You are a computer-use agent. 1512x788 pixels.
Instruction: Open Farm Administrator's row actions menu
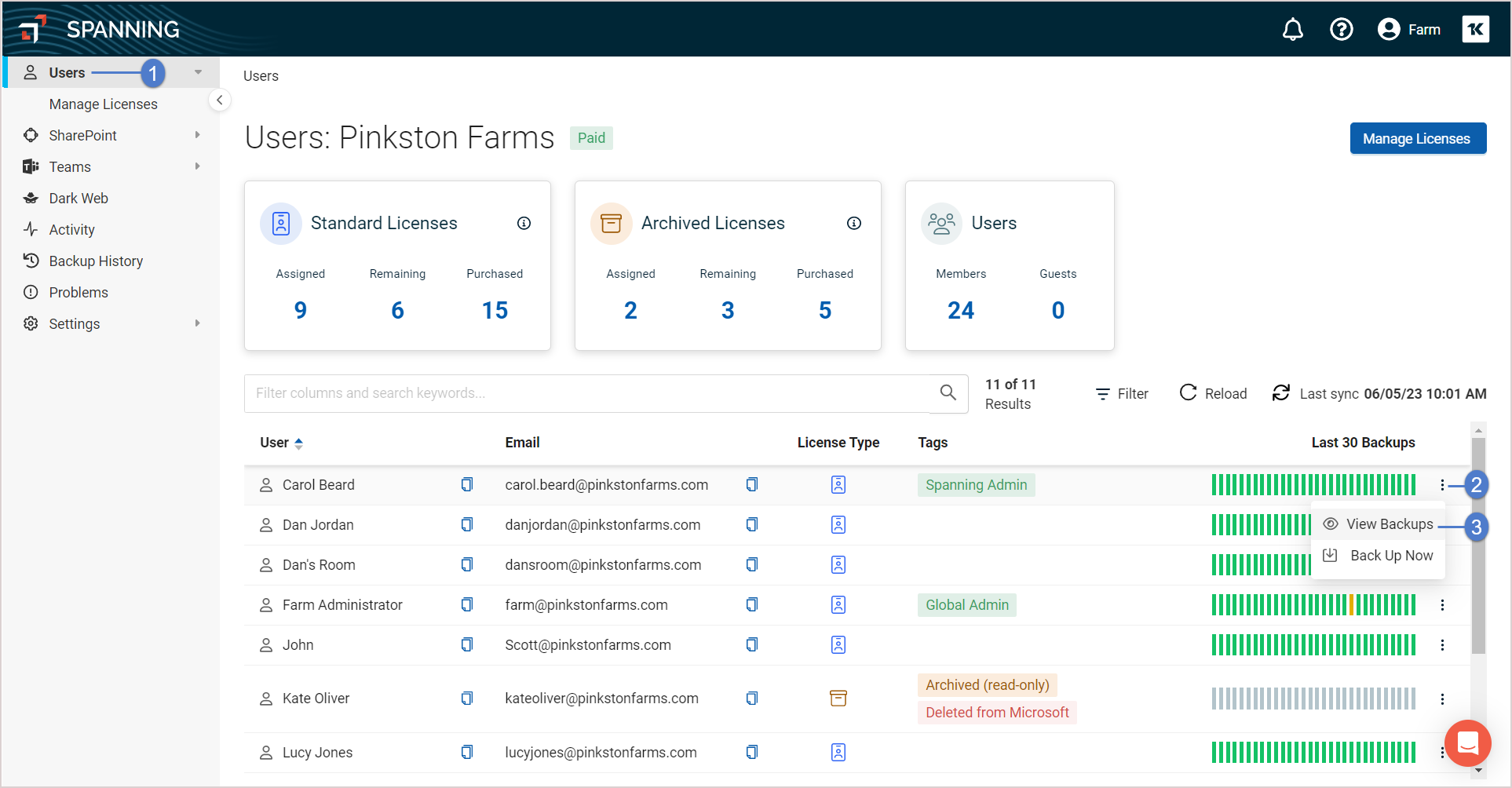pos(1442,605)
